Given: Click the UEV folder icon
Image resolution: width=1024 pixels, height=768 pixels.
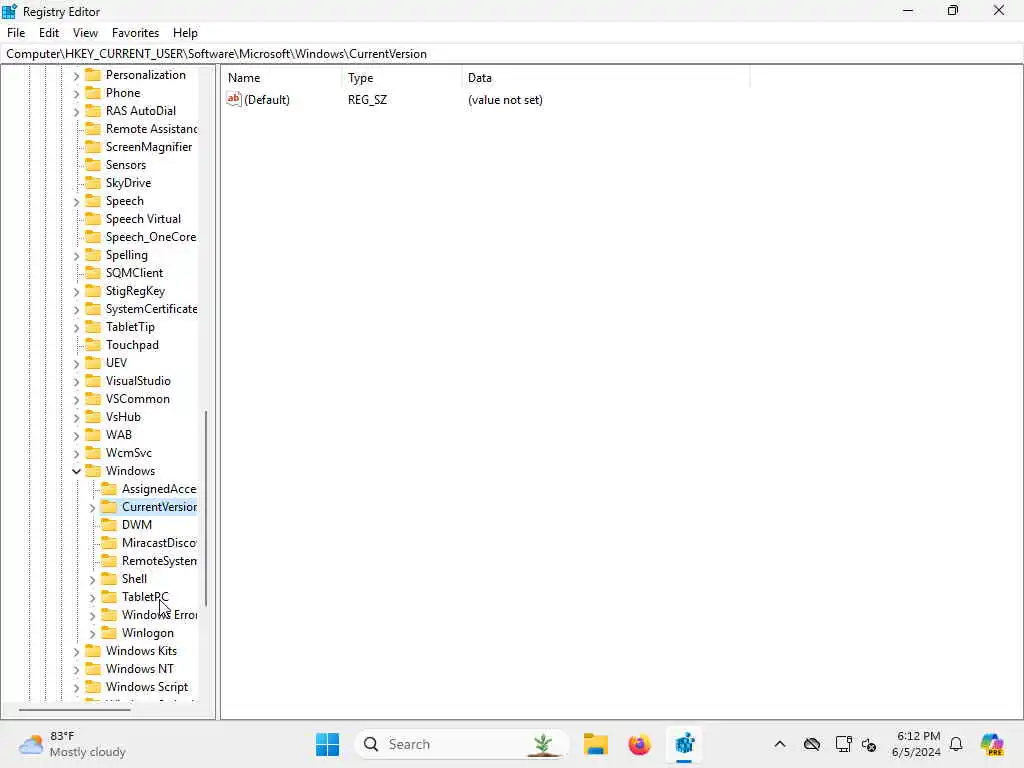Looking at the screenshot, I should tap(93, 362).
